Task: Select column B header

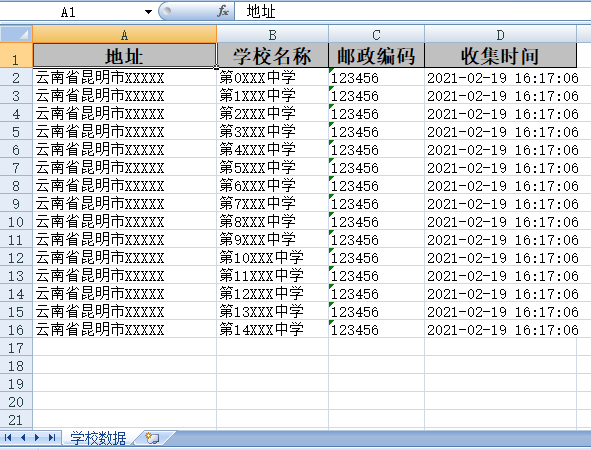Action: 273,34
